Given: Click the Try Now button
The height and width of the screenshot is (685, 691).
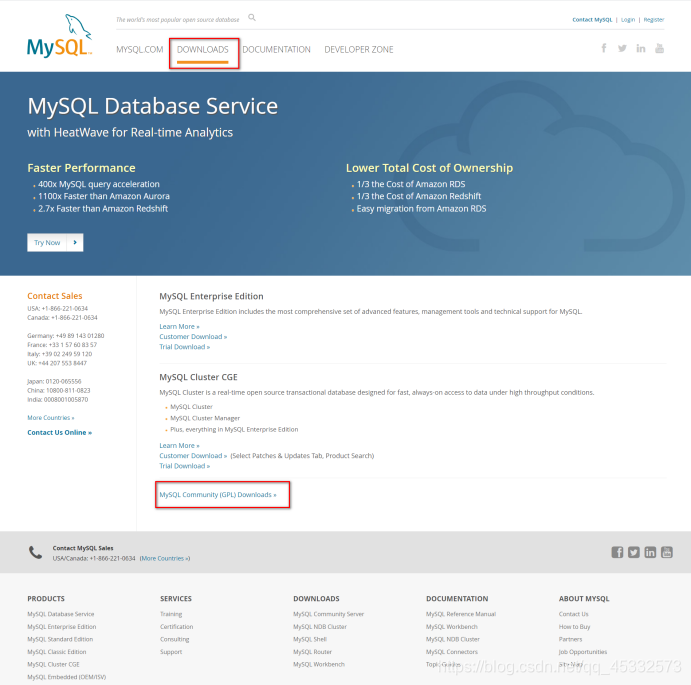Looking at the screenshot, I should pyautogui.click(x=55, y=242).
